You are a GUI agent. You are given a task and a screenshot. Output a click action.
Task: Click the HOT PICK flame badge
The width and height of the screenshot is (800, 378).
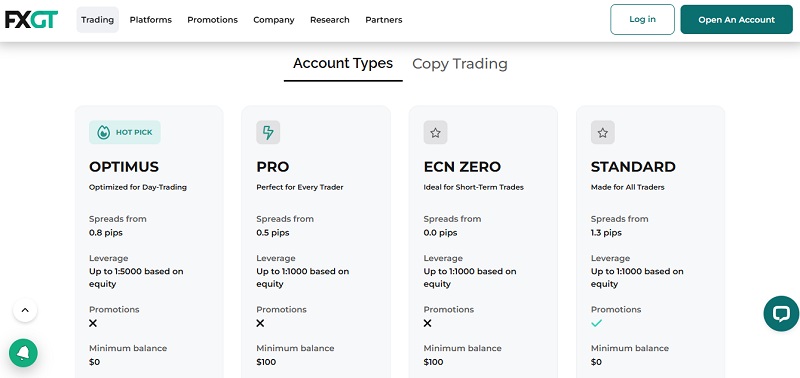pyautogui.click(x=124, y=132)
